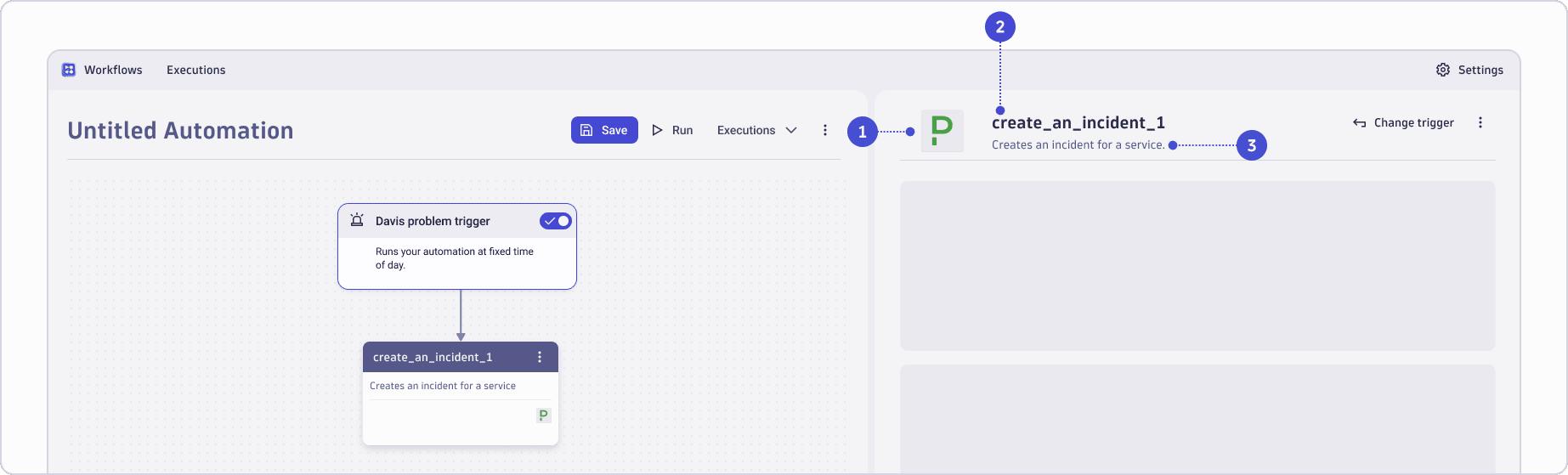Click the first placeholder content card
1568x475 pixels.
(1197, 266)
